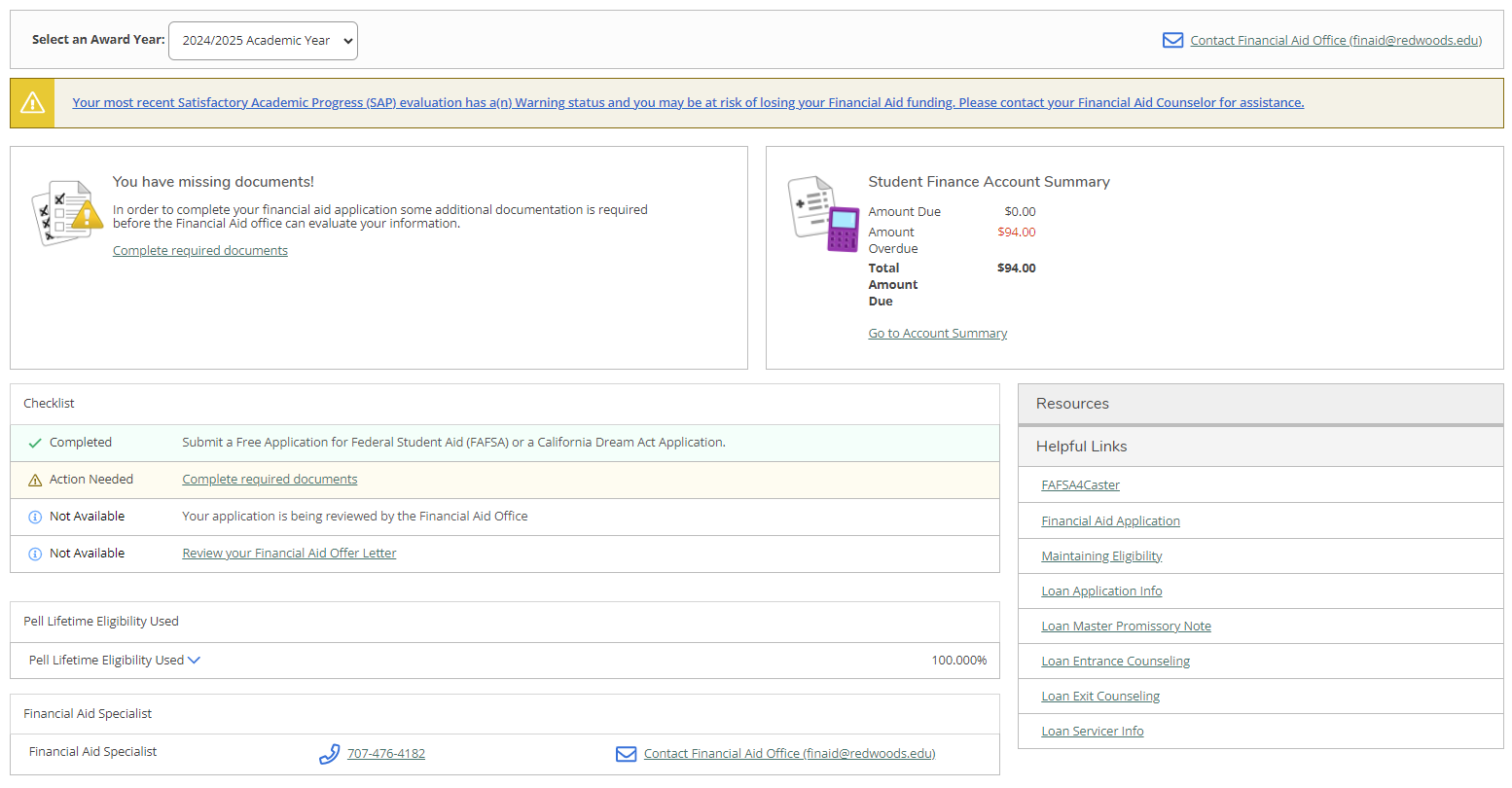The height and width of the screenshot is (788, 1512).
Task: Open the FAFSA4Caster helpful link
Action: 1080,485
